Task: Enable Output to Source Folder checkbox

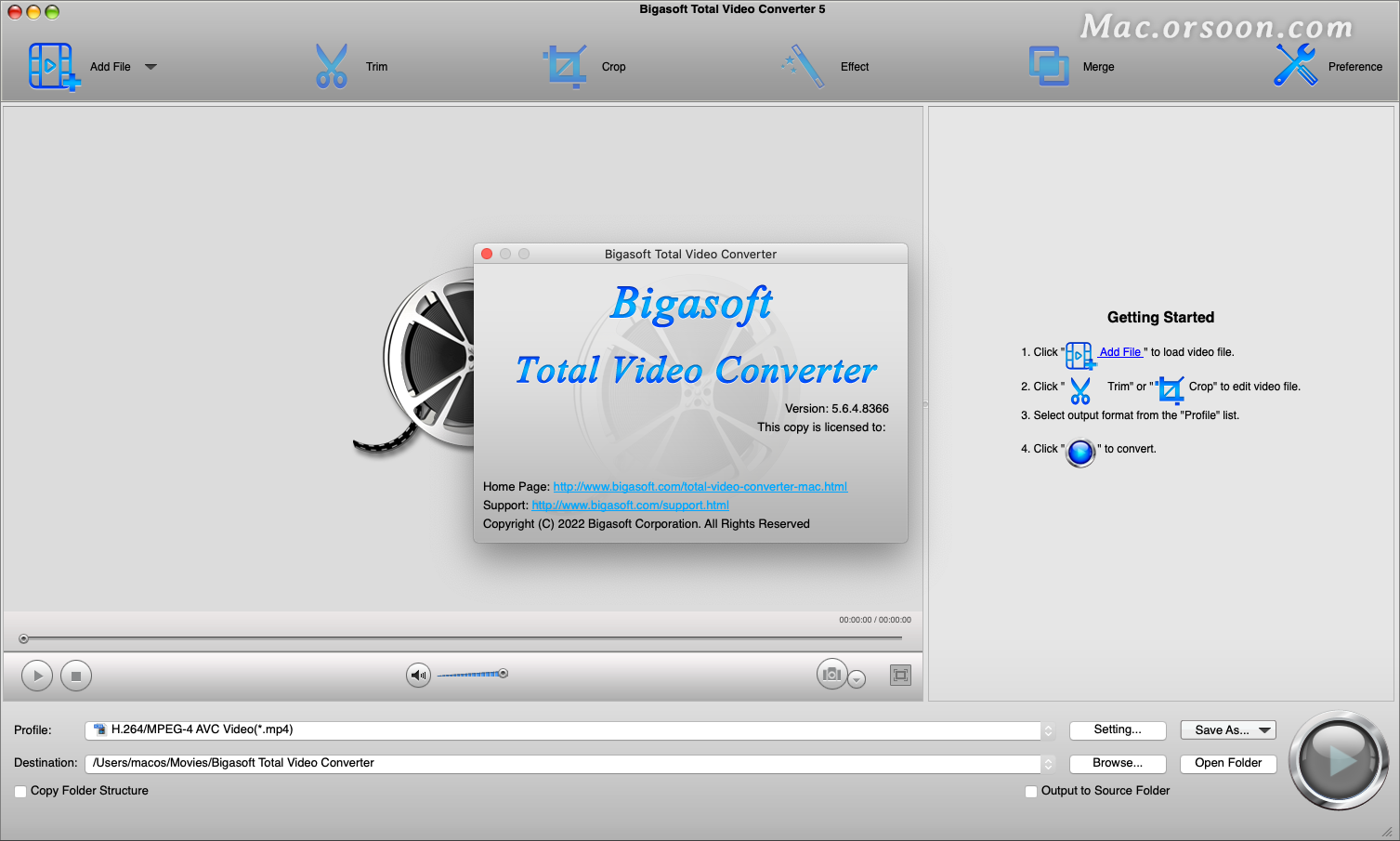Action: tap(1031, 792)
